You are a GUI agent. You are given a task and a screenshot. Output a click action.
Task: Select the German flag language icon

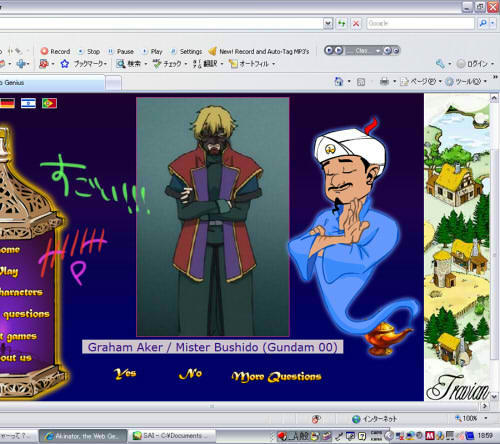point(7,103)
